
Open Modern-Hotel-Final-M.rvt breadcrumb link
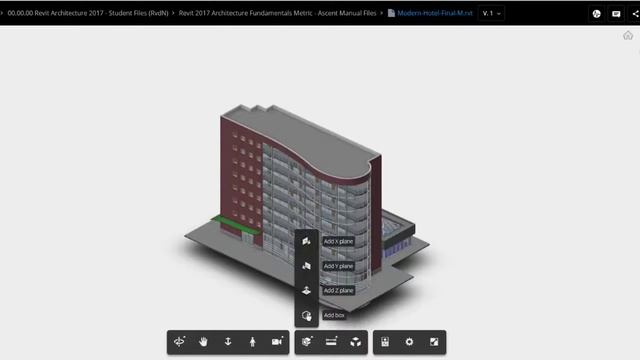[x=435, y=13]
